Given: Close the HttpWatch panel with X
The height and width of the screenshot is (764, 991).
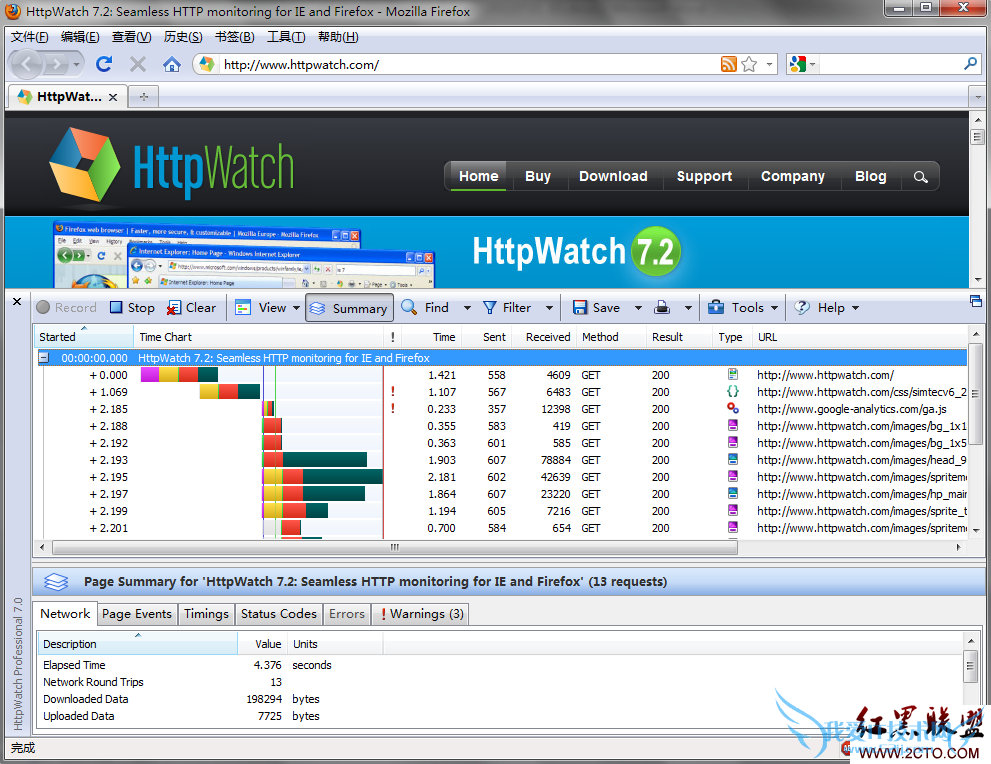Looking at the screenshot, I should click(17, 301).
